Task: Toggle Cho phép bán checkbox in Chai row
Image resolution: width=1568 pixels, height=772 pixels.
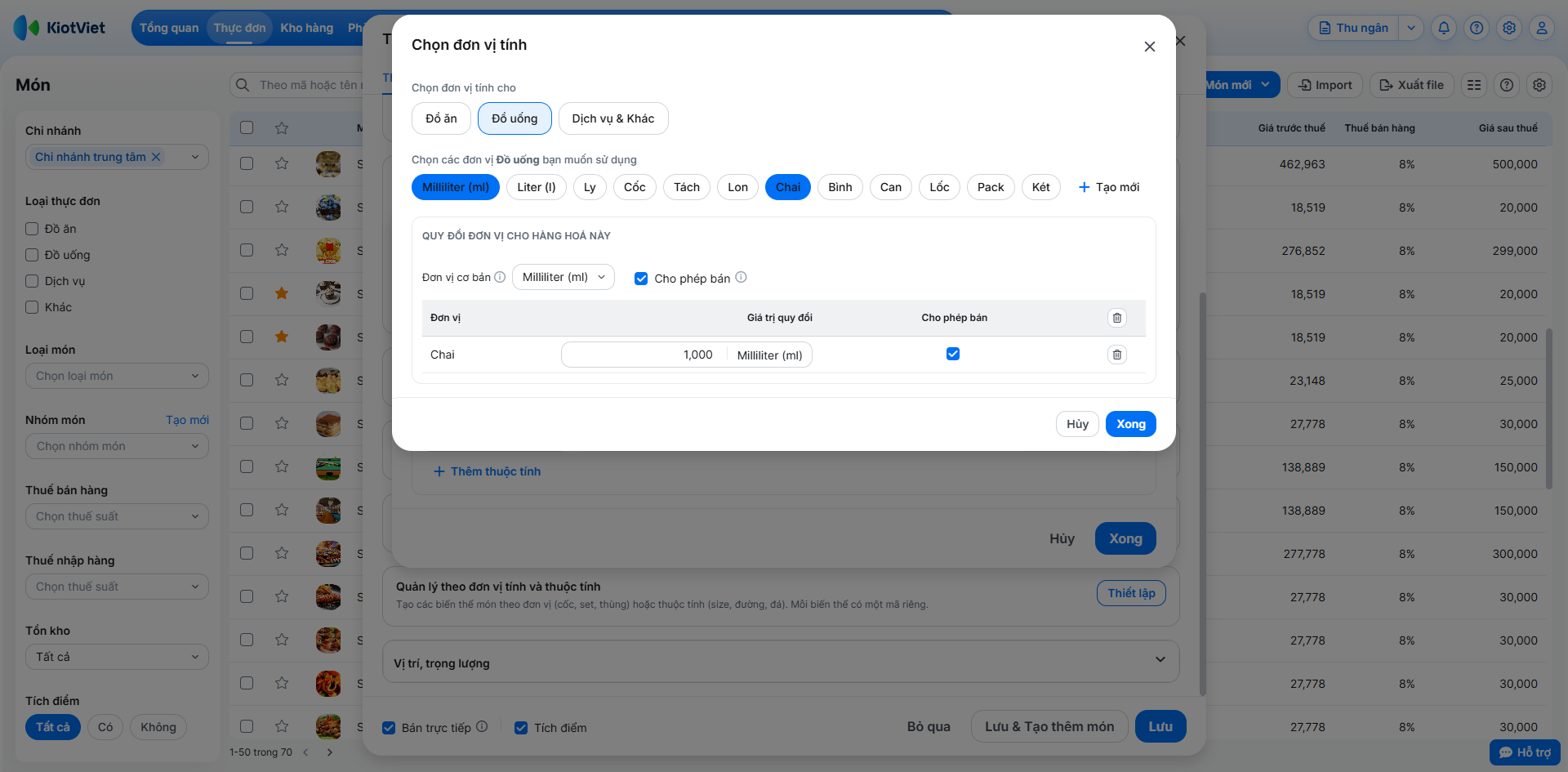Action: (x=952, y=354)
